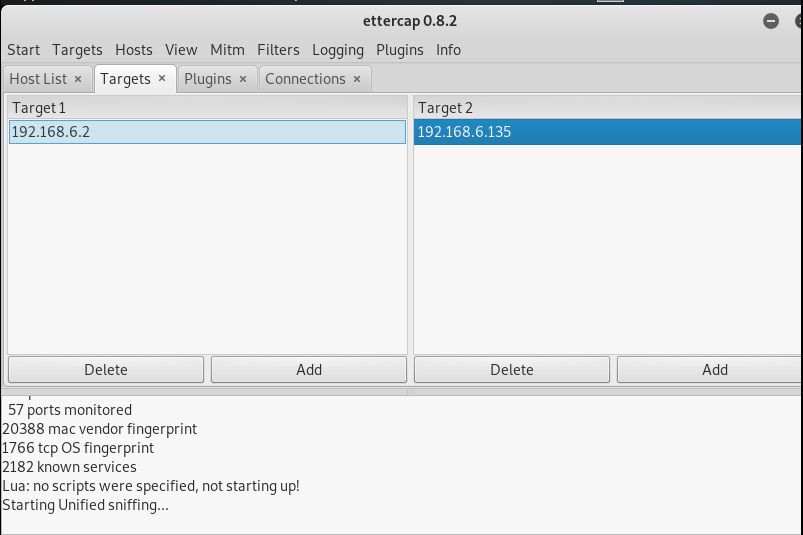Open the Info menu
The image size is (803, 535).
click(448, 50)
